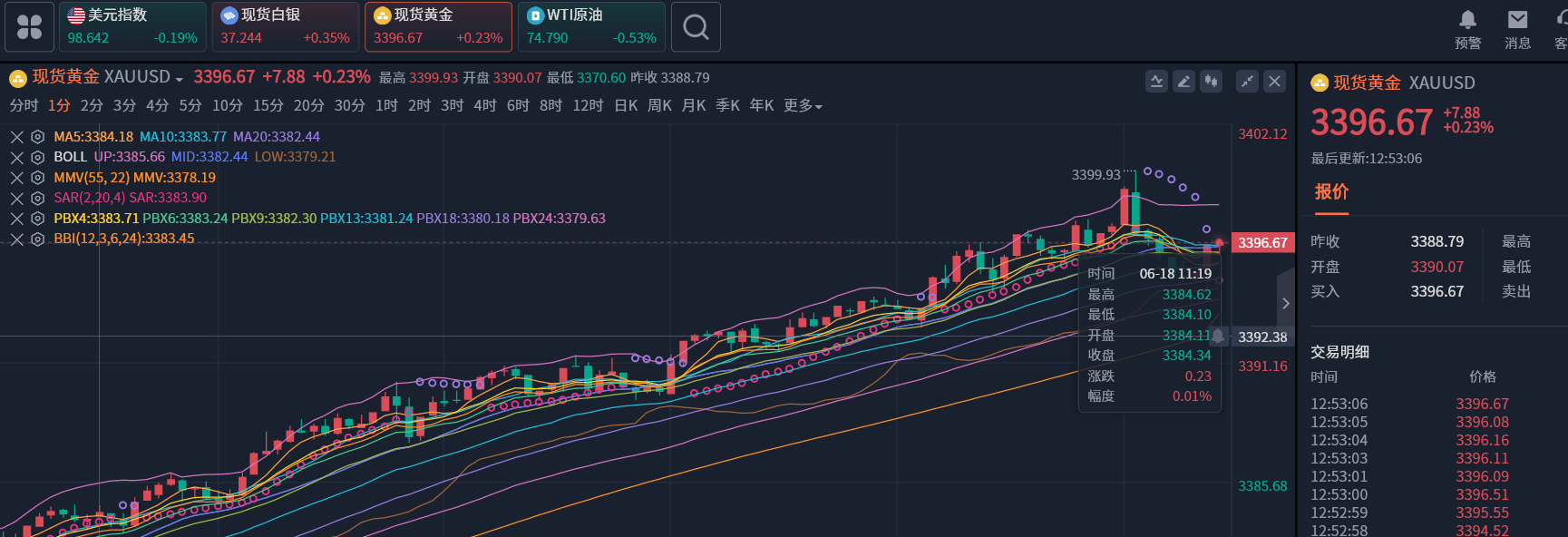The height and width of the screenshot is (537, 1568).
Task: Click gold coin icon in chart title
Action: coord(18,79)
